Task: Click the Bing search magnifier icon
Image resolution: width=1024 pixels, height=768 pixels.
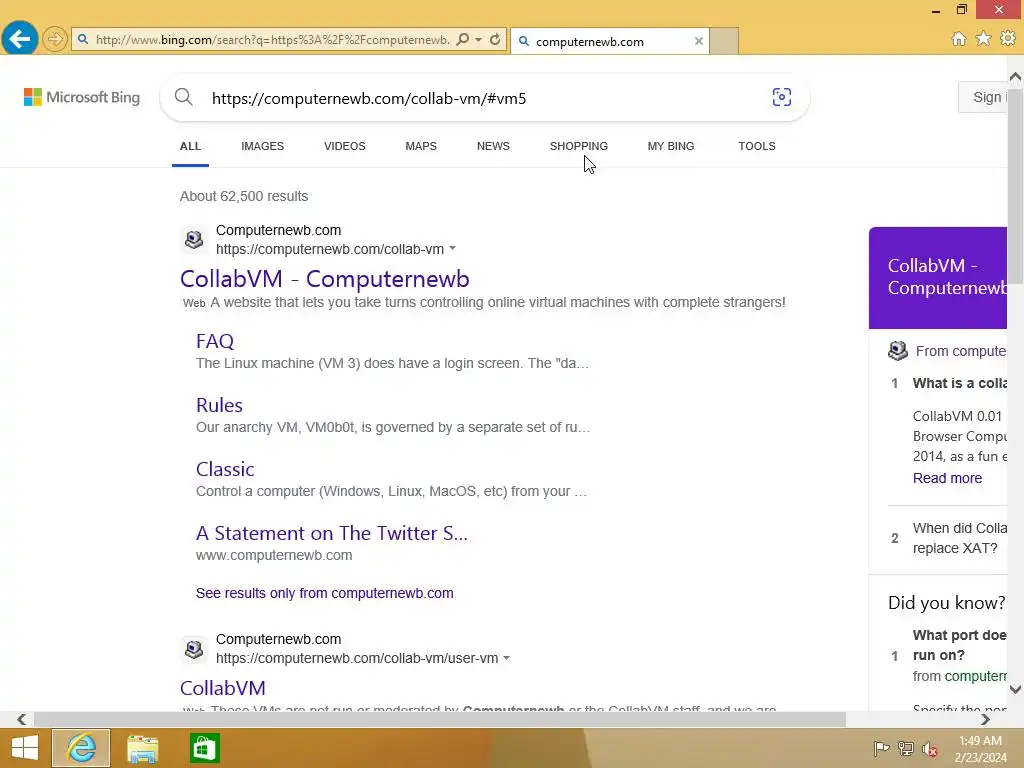Action: point(184,97)
